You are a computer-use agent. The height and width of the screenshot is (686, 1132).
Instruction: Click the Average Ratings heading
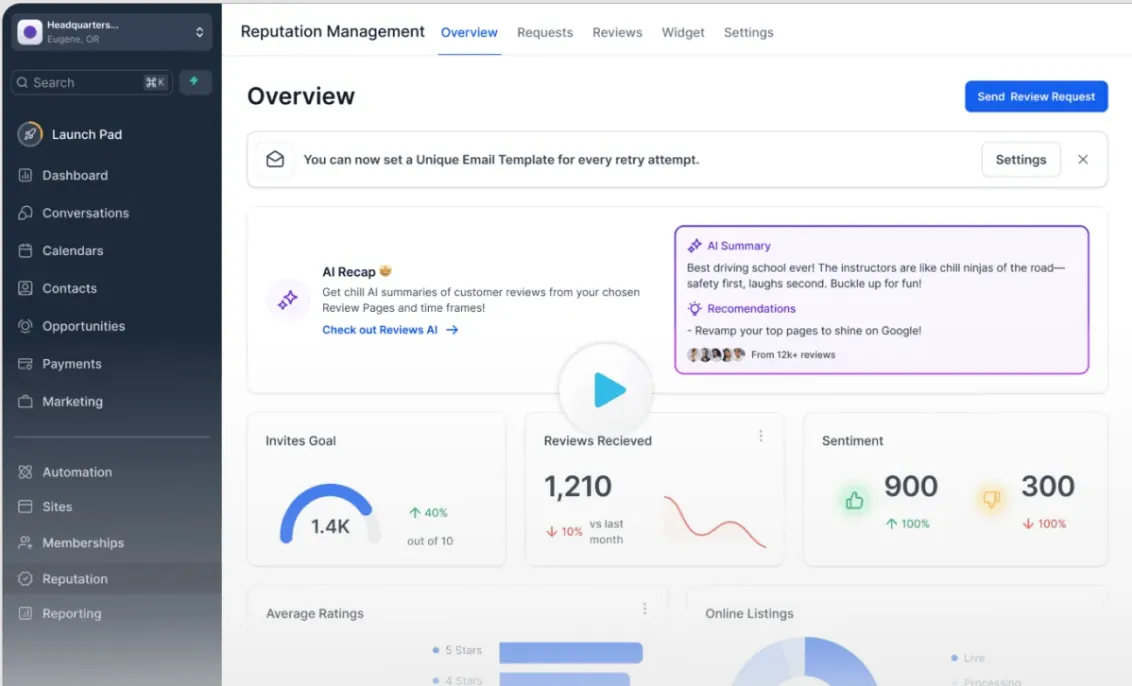(315, 613)
